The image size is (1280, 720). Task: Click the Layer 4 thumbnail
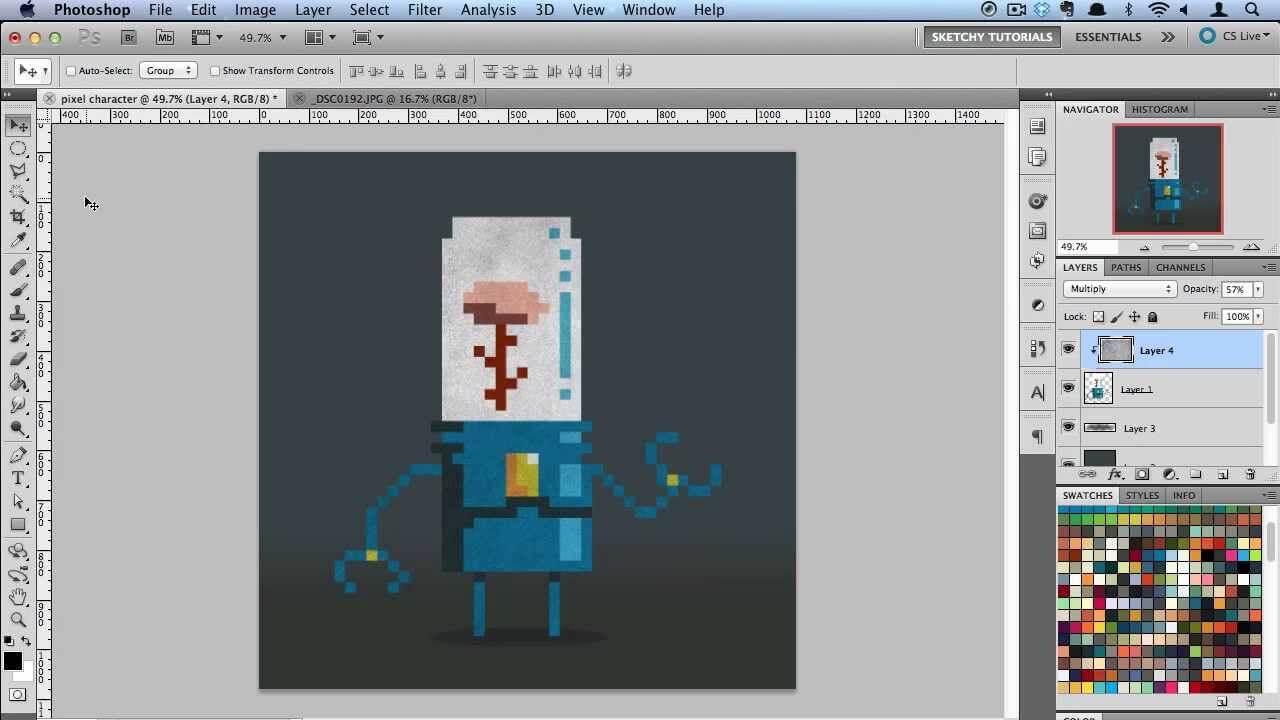click(x=1114, y=350)
